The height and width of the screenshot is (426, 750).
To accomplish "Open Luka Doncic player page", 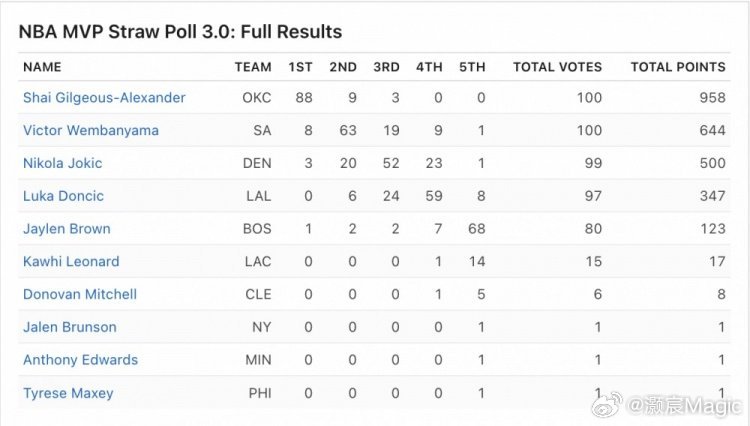I will (63, 196).
